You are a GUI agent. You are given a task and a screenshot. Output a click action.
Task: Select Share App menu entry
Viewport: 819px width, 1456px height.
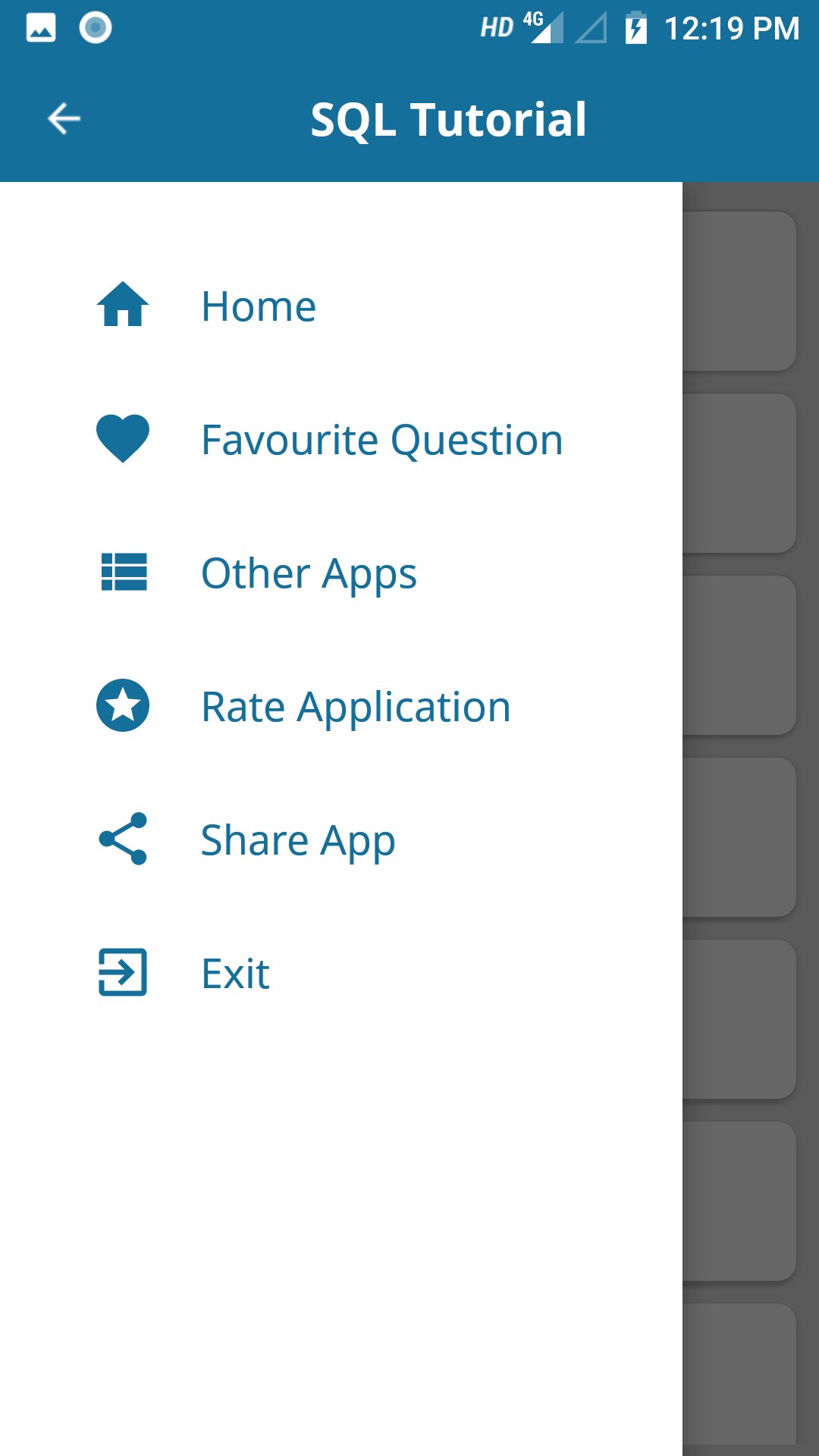[x=341, y=839]
